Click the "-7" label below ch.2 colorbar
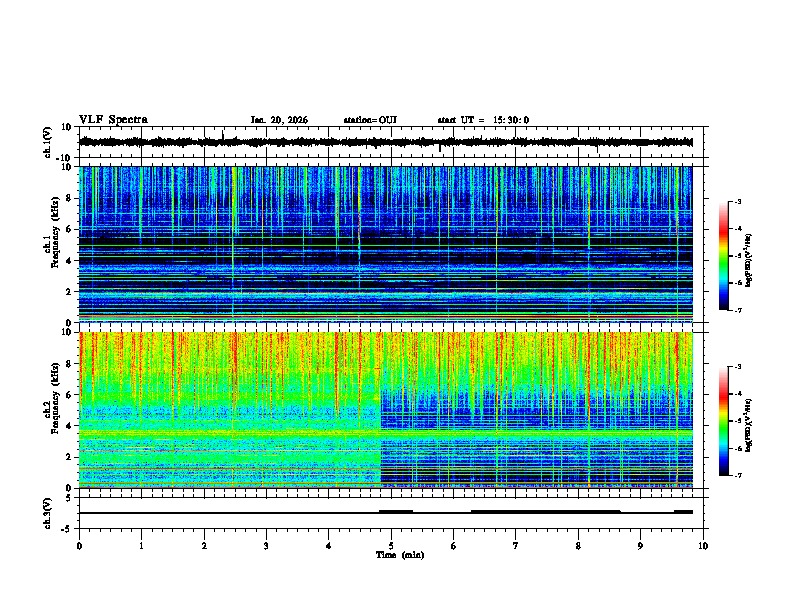 737,475
